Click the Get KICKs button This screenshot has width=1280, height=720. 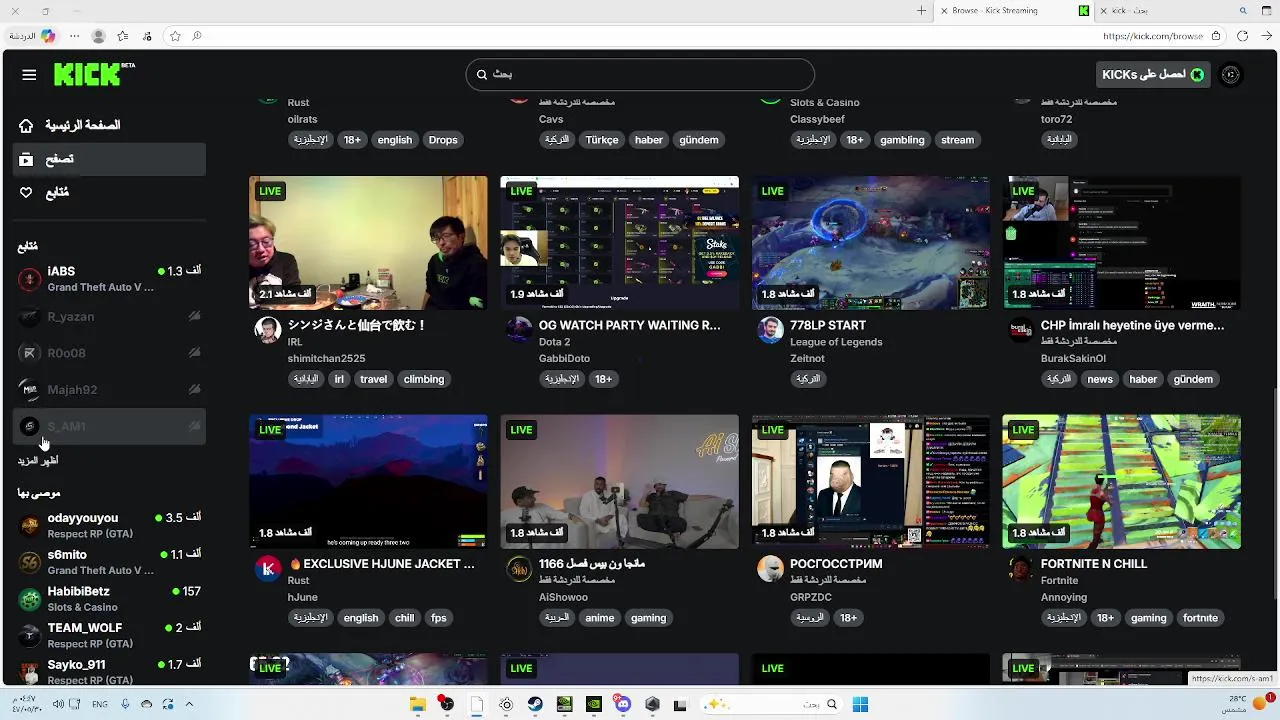(x=1152, y=75)
